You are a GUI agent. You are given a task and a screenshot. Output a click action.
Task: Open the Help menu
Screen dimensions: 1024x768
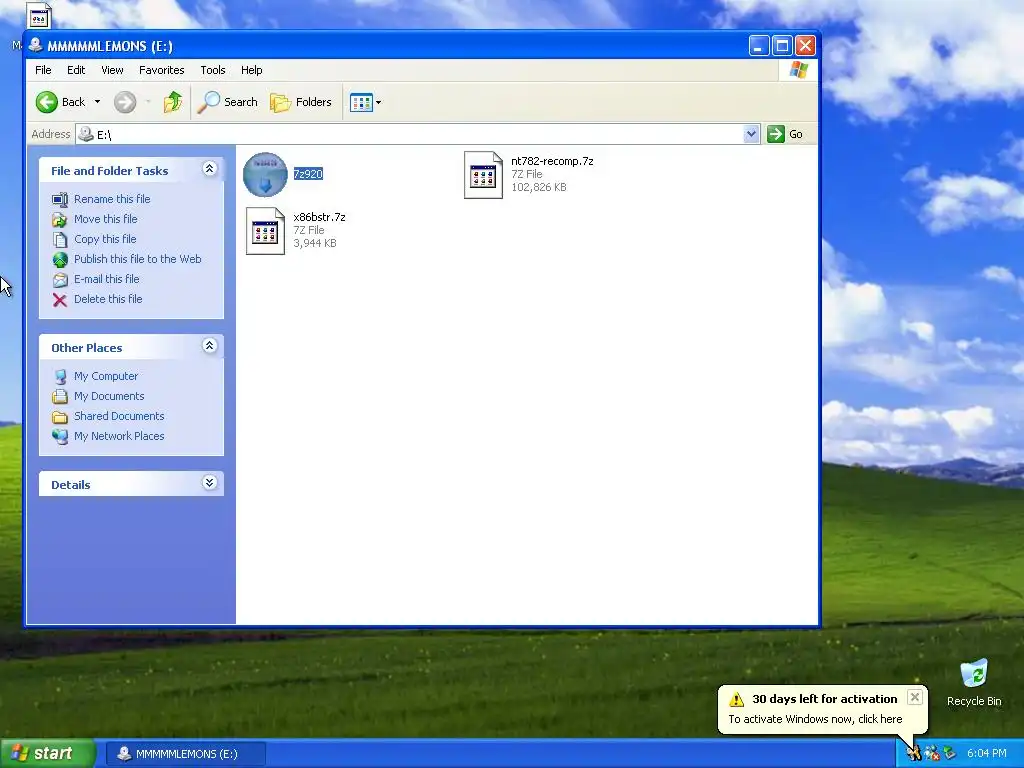point(251,70)
